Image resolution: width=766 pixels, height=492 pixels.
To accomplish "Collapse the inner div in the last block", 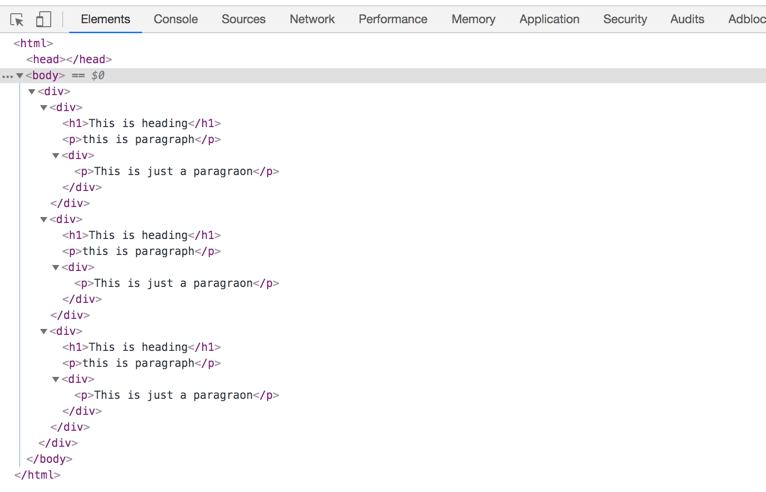I will click(x=56, y=379).
